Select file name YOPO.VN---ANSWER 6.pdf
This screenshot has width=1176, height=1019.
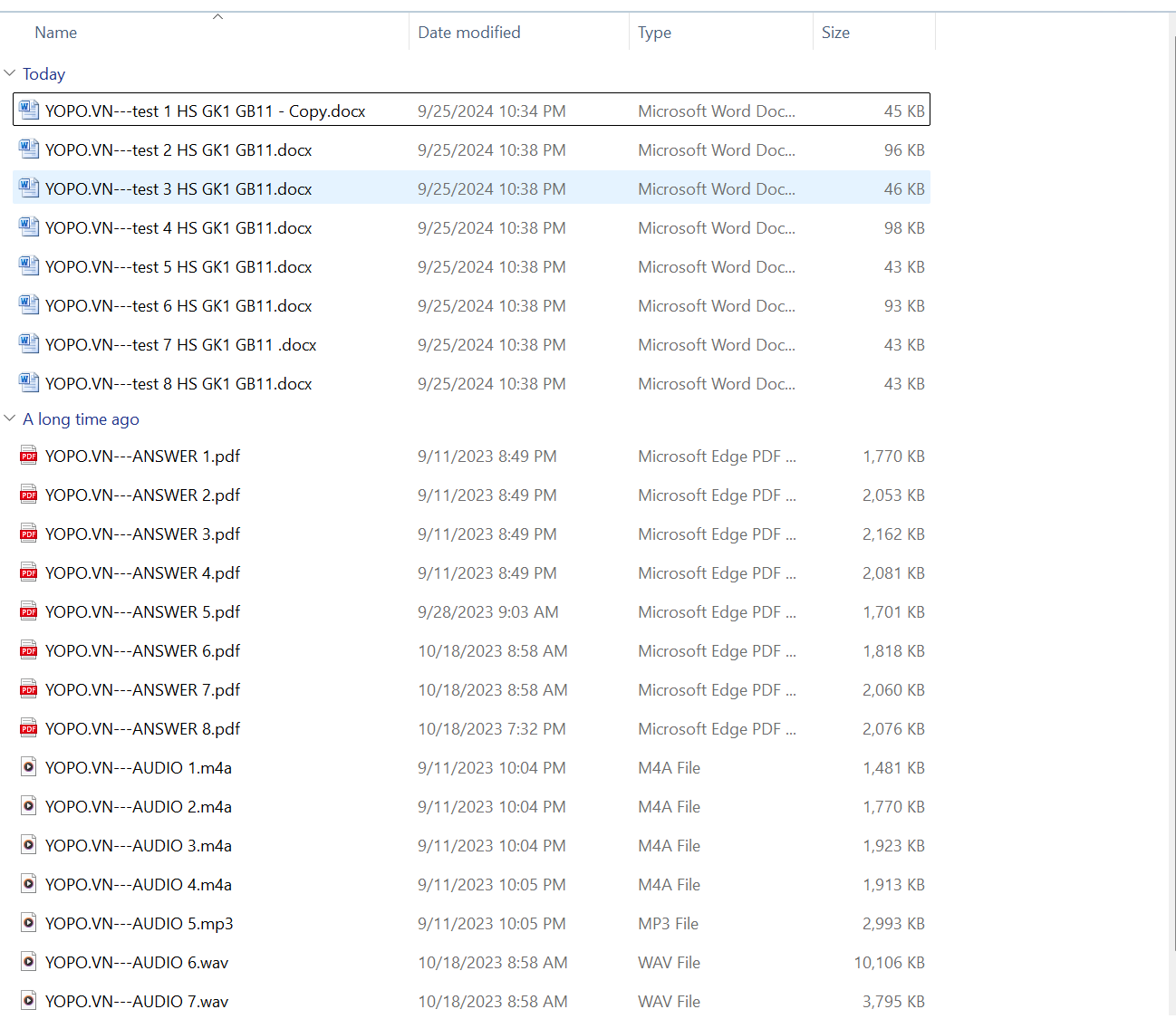click(143, 651)
